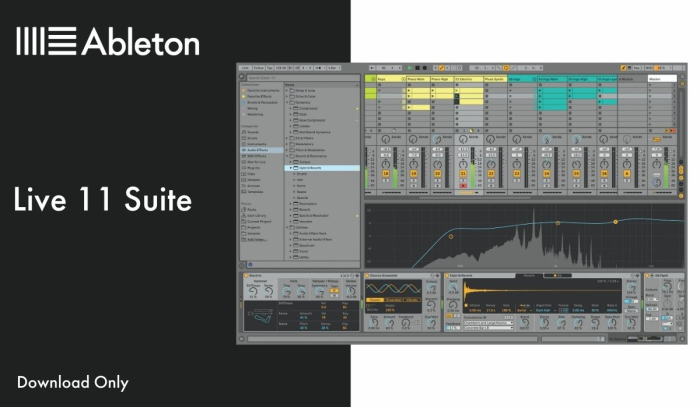Arm the E1 Electric track record button
This screenshot has width=700, height=407.
[464, 185]
